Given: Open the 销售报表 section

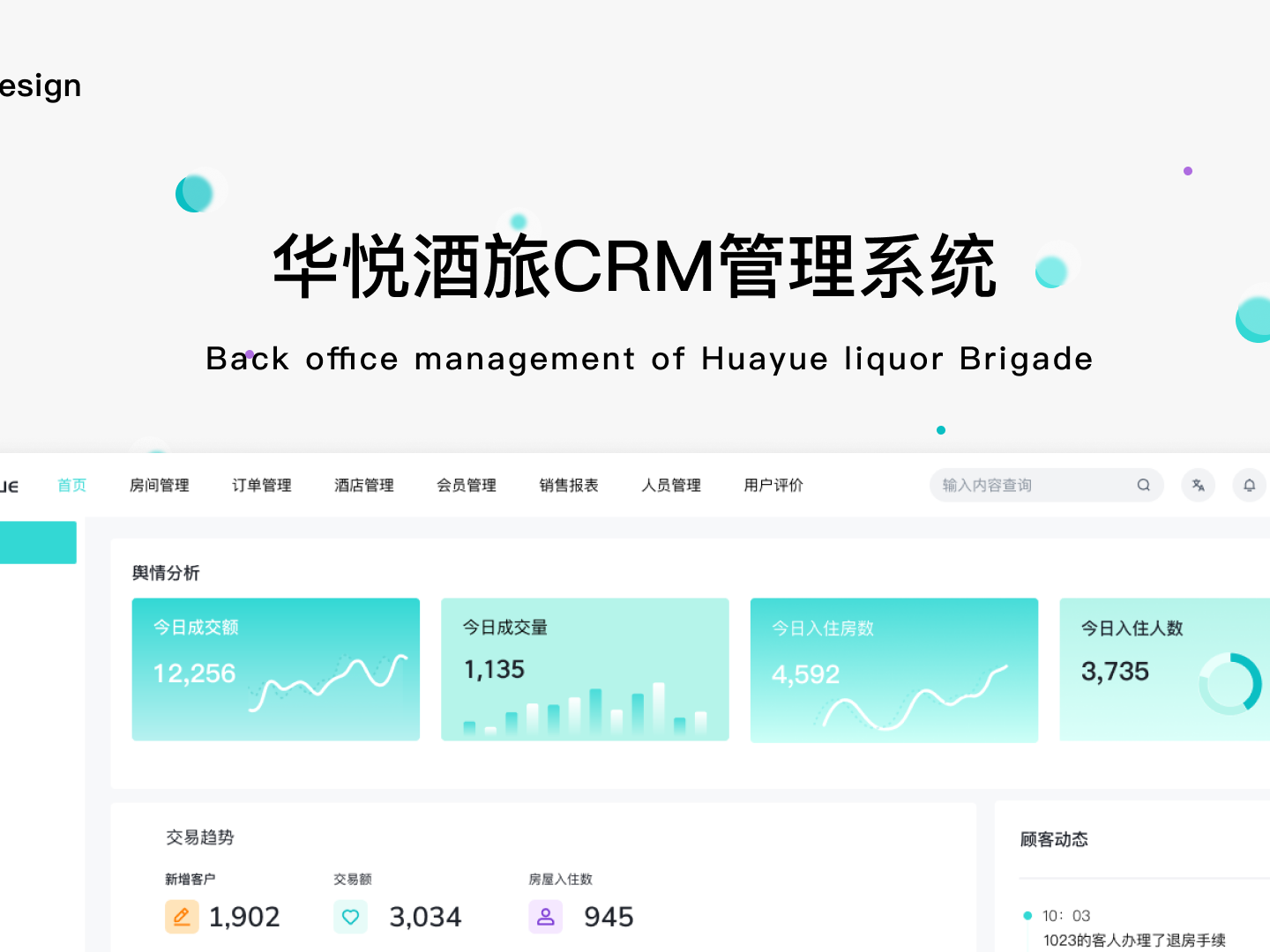Looking at the screenshot, I should pos(568,485).
